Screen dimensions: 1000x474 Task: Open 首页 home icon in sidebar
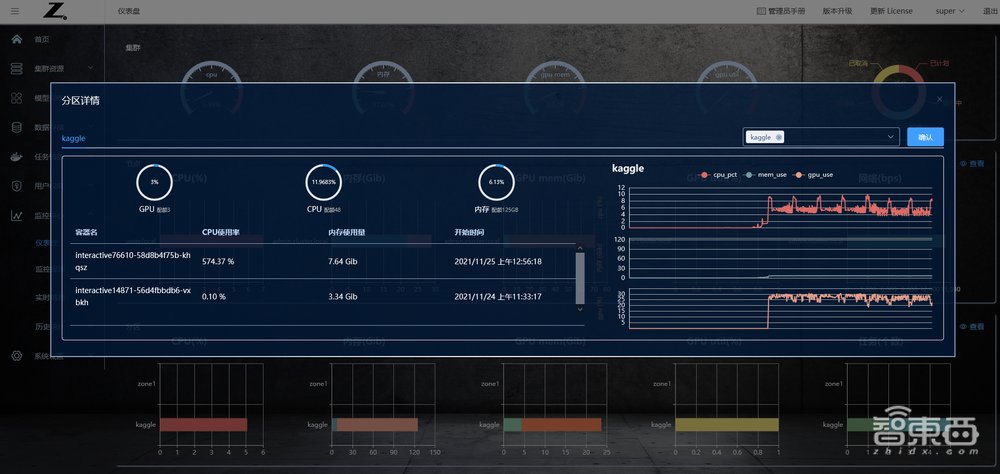pyautogui.click(x=16, y=39)
